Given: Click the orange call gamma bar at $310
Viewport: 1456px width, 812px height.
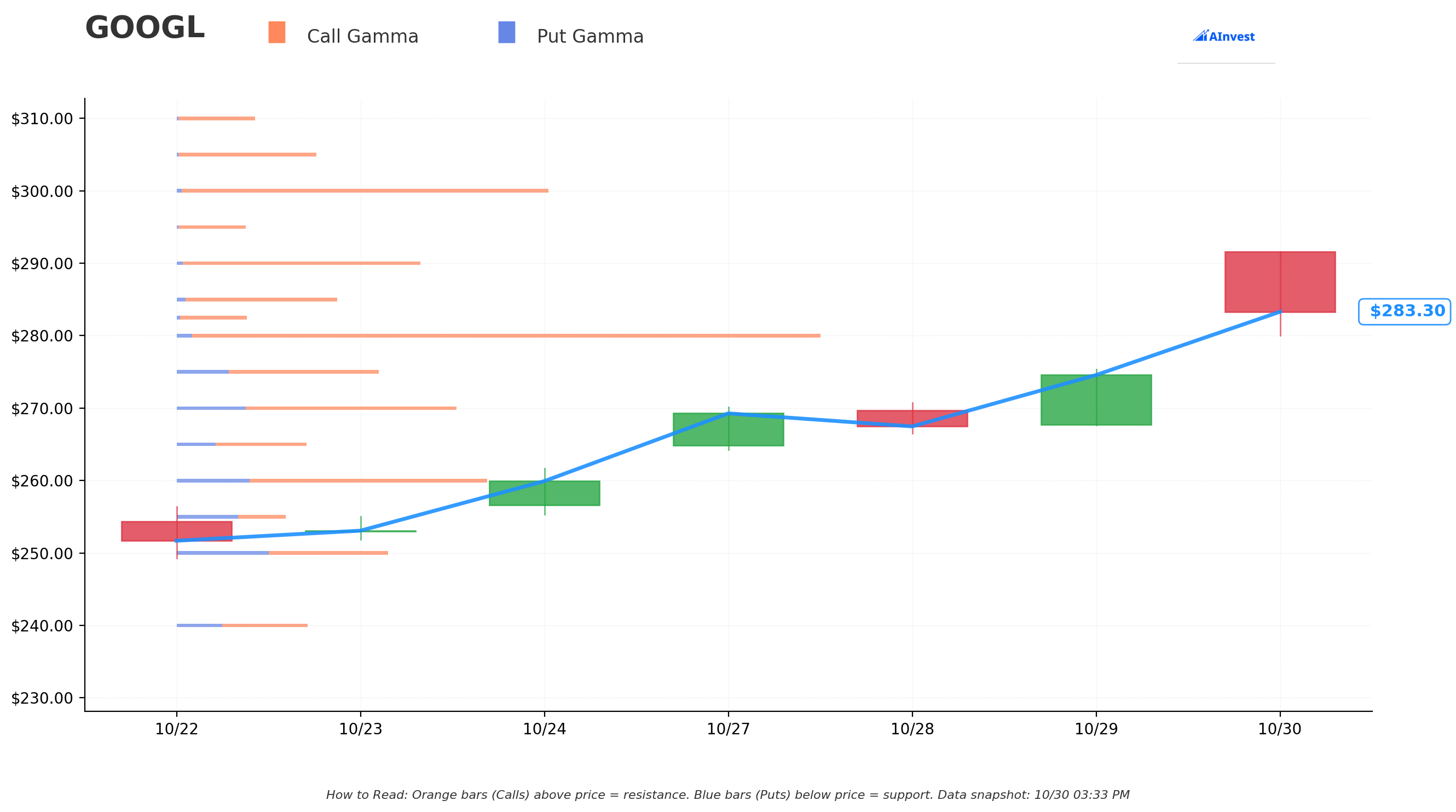Looking at the screenshot, I should tap(216, 119).
